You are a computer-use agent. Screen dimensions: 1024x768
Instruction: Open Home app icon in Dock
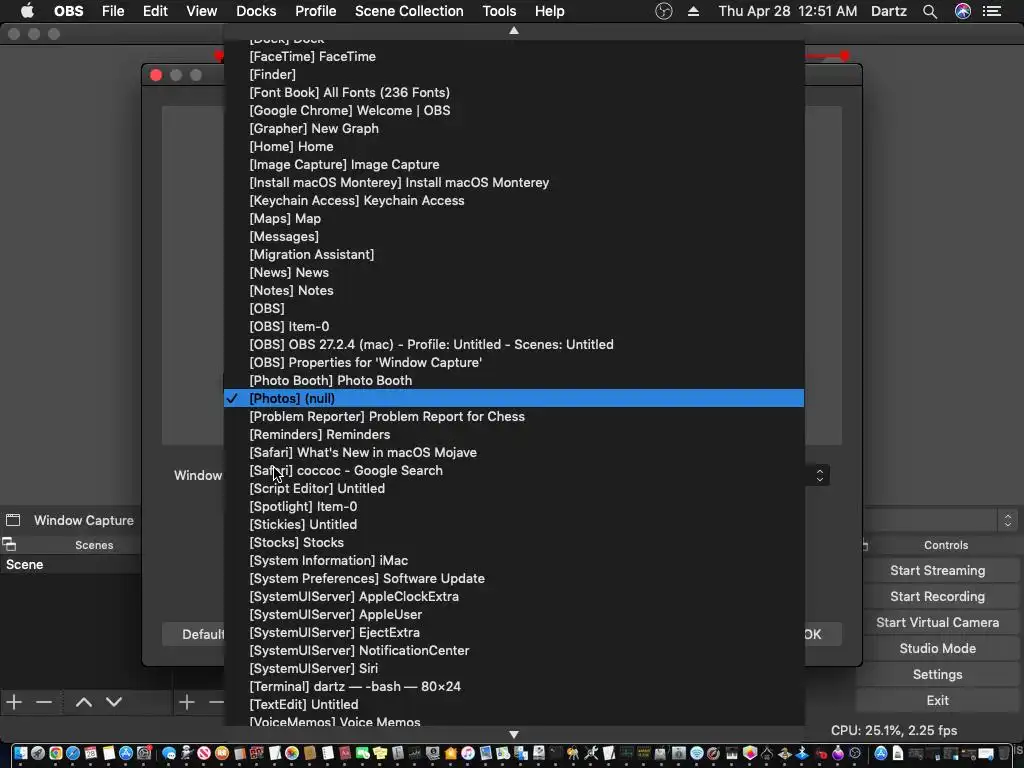pyautogui.click(x=451, y=753)
